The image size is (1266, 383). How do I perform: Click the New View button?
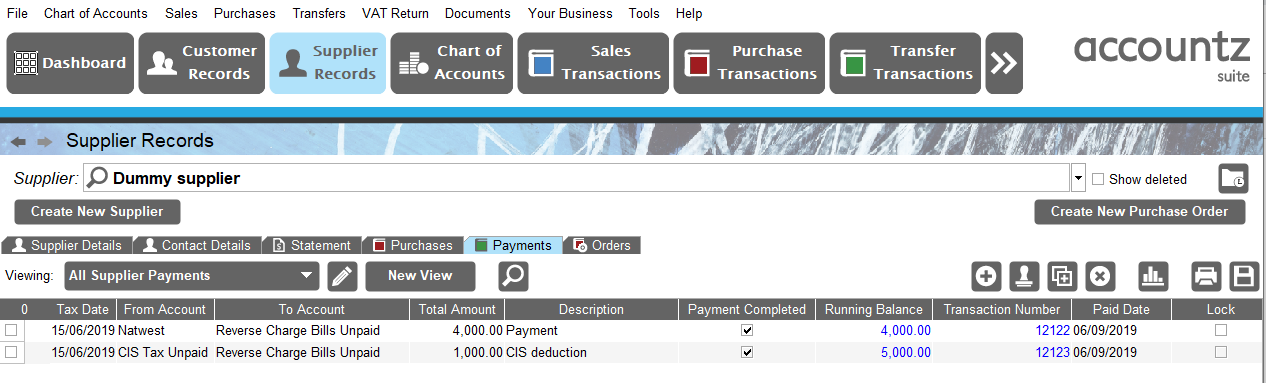click(x=420, y=276)
